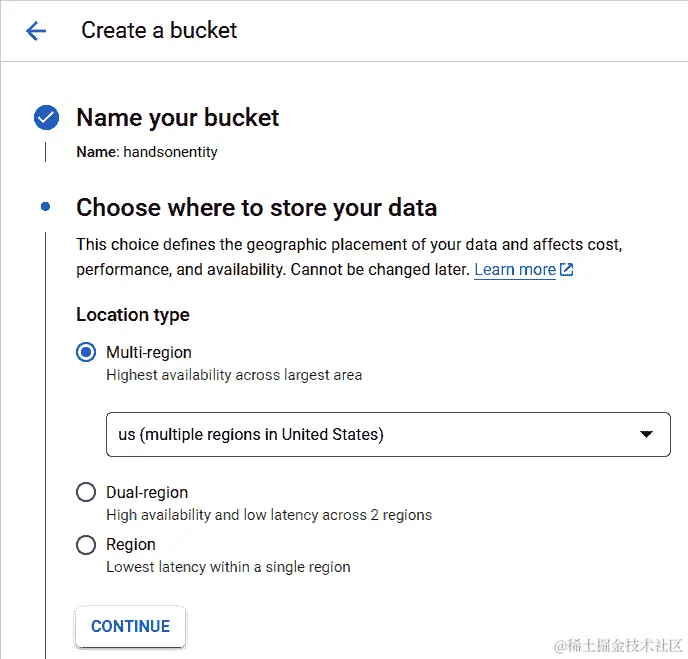The image size is (688, 659).
Task: Click the Name: handsonentity summary text
Action: click(x=147, y=153)
